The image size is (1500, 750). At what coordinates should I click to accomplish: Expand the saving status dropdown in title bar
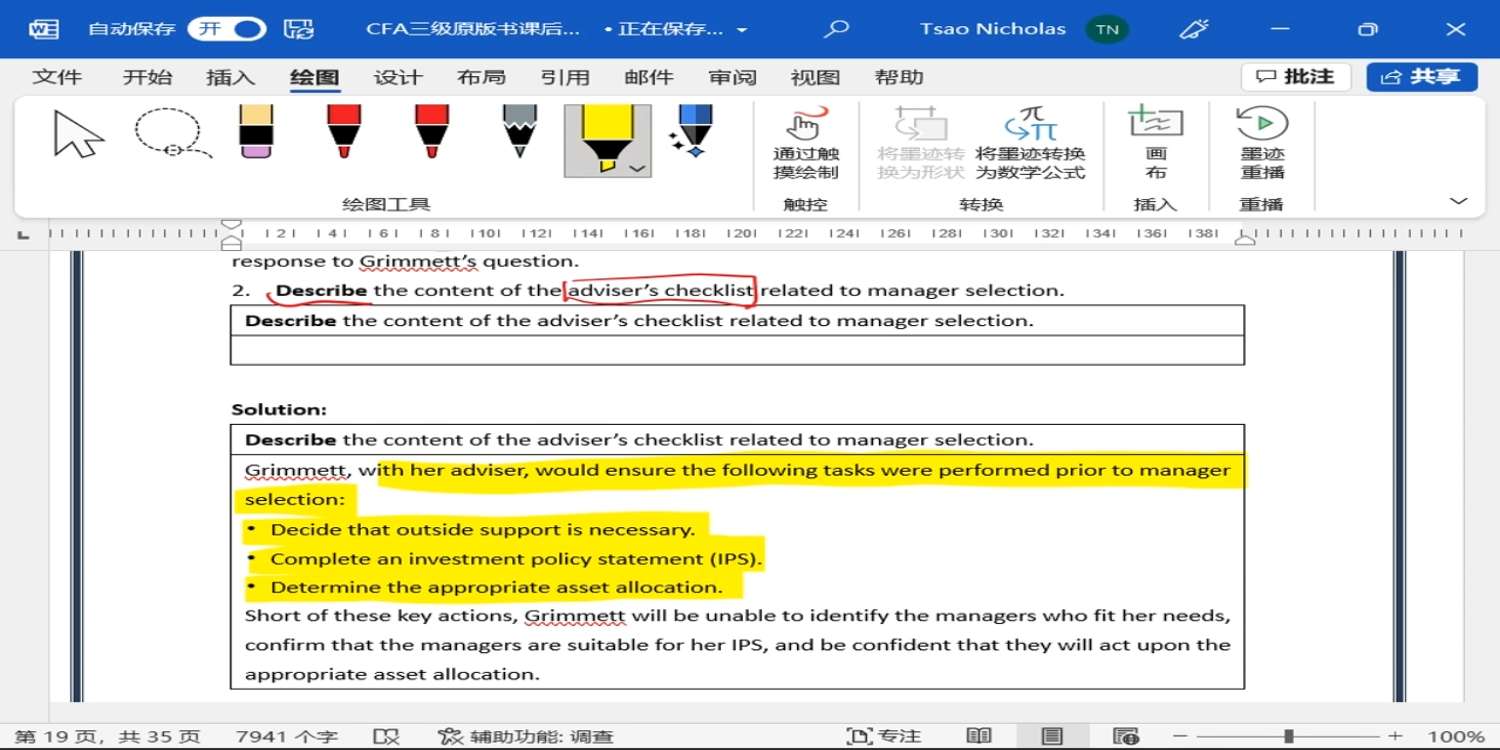click(742, 30)
